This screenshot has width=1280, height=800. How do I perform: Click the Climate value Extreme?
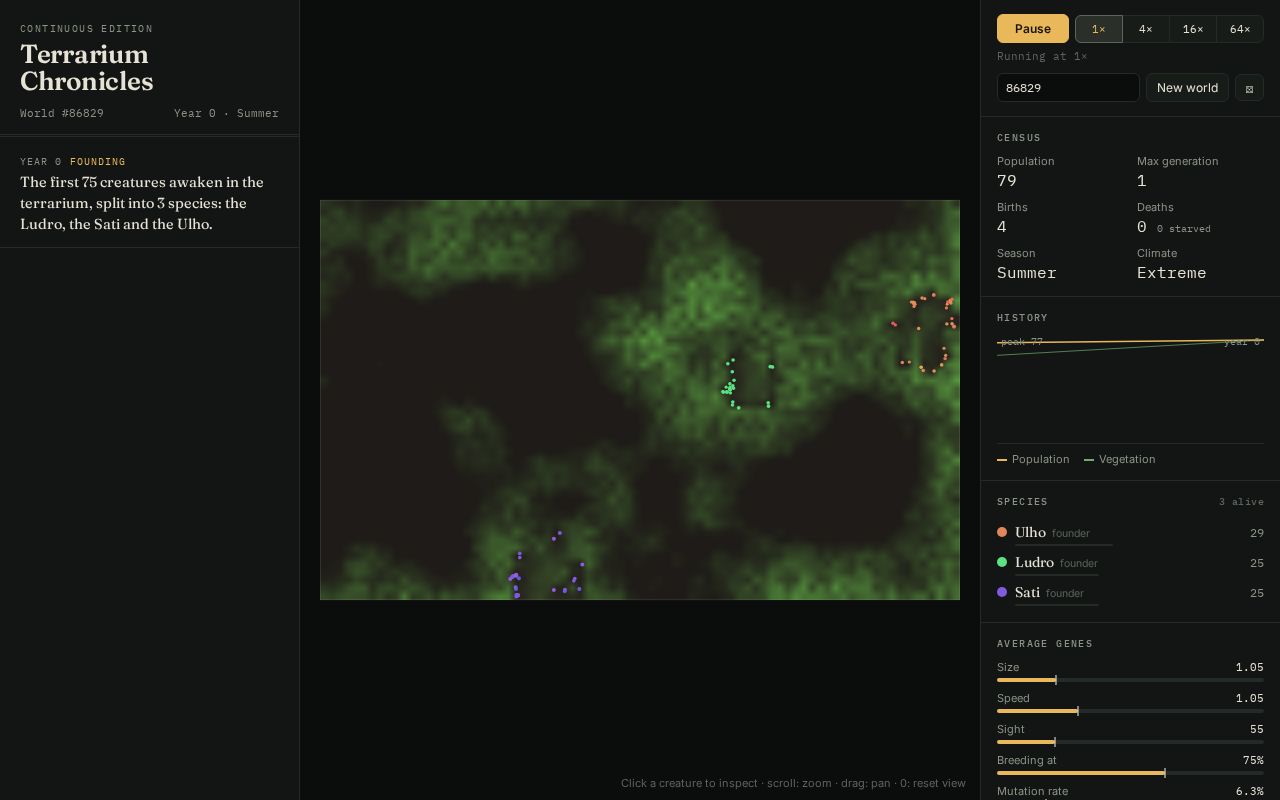[x=1171, y=273]
